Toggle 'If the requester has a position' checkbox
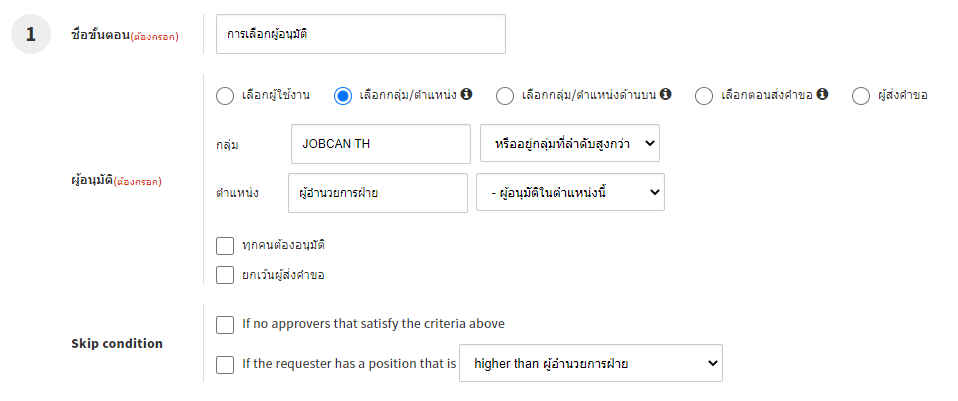Screen dimensions: 958x401 [x=225, y=364]
